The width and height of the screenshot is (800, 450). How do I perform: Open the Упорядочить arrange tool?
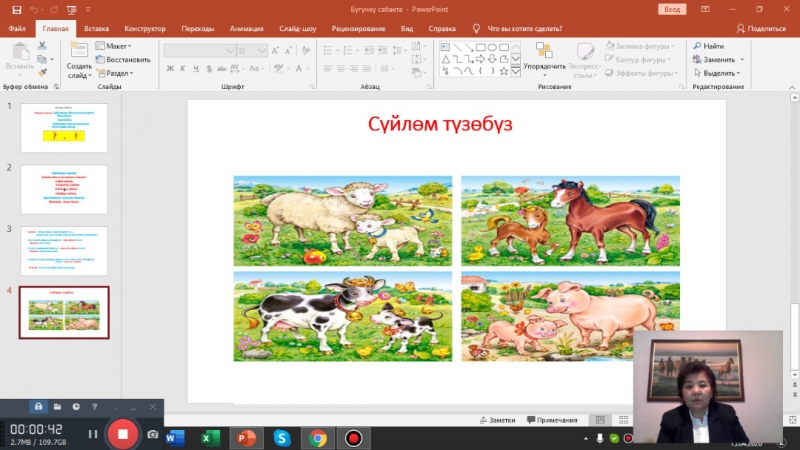(x=544, y=60)
